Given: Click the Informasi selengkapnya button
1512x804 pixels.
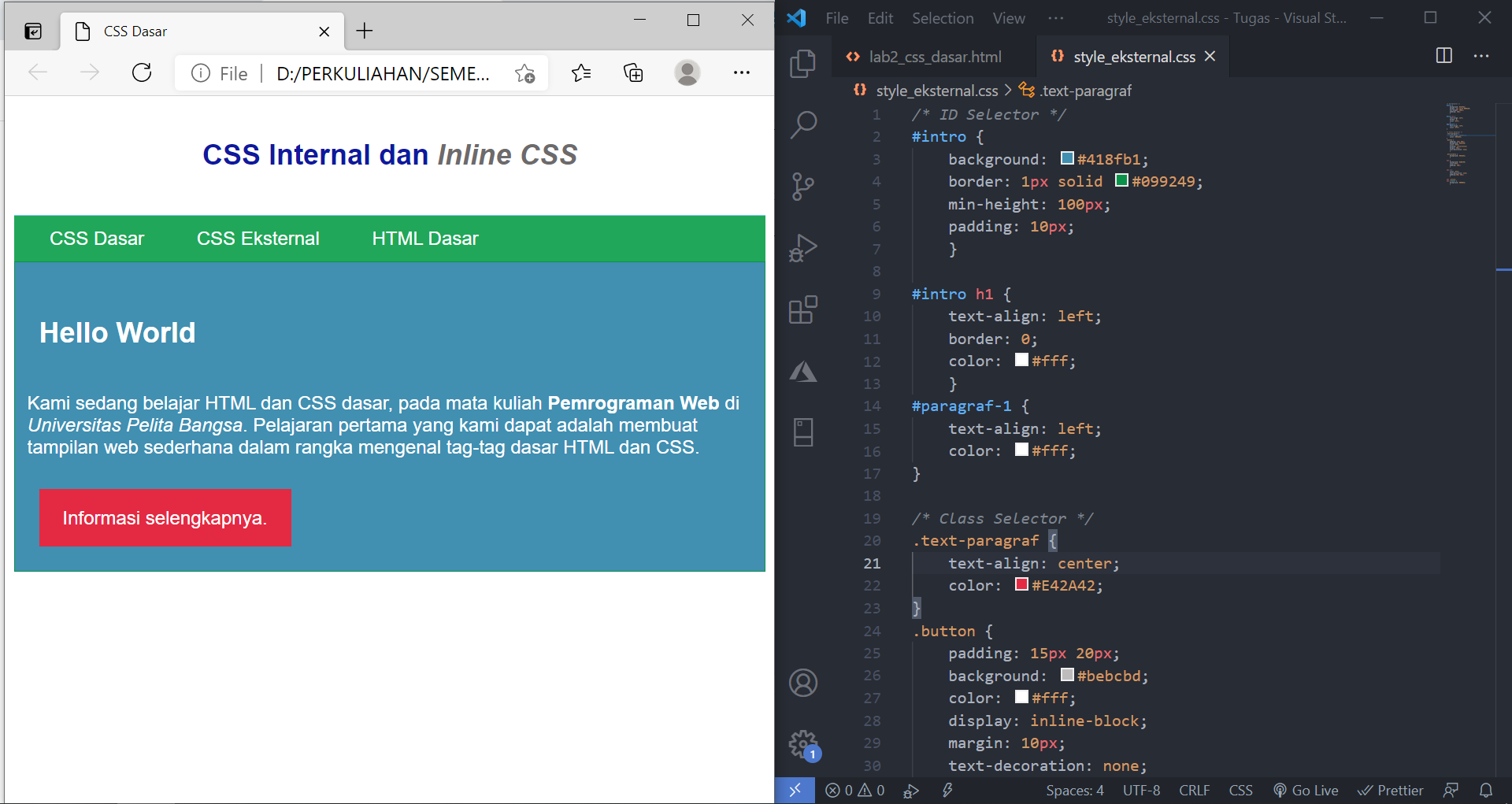Looking at the screenshot, I should [x=165, y=517].
